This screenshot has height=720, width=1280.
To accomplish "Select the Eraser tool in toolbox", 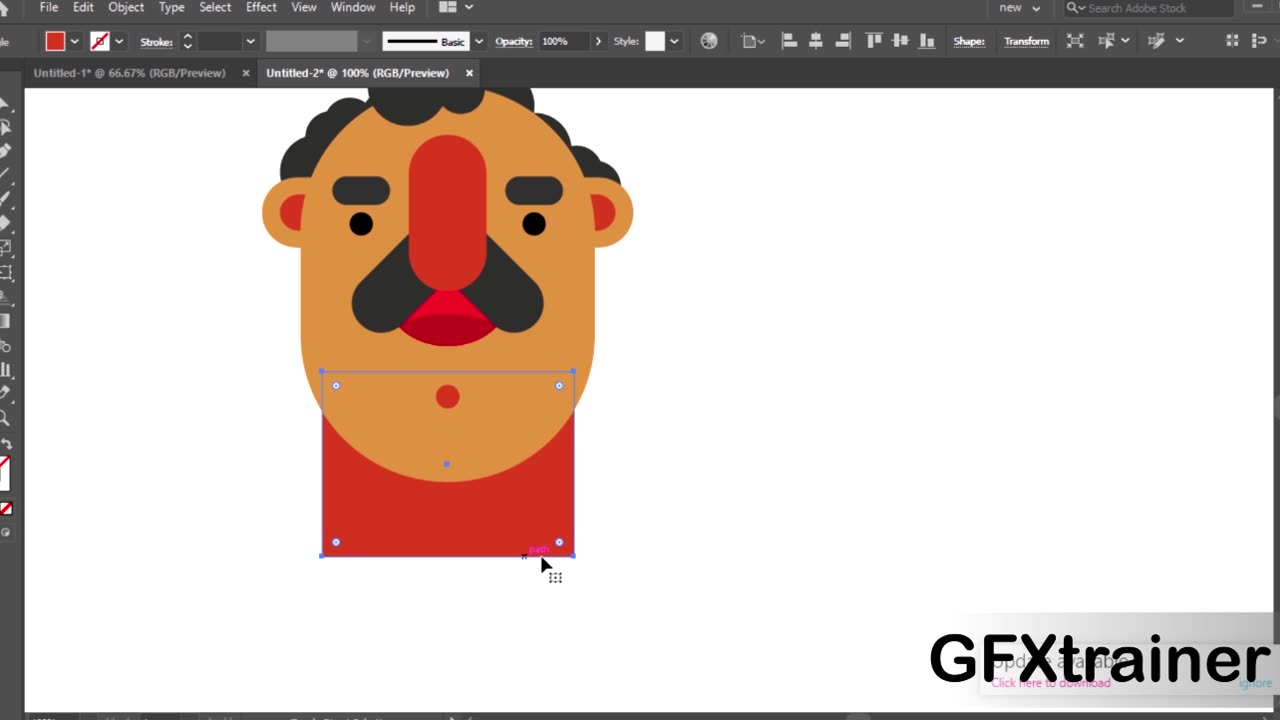I will tap(5, 223).
